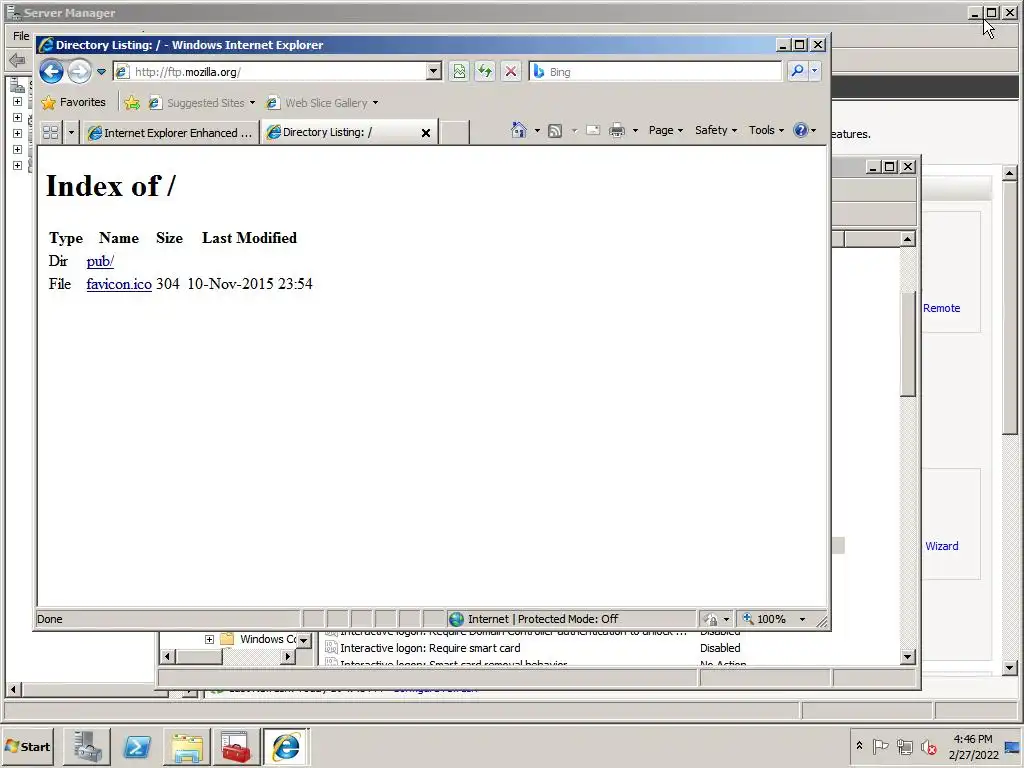Open search provider dropdown arrow
The width and height of the screenshot is (1024, 768).
pos(814,71)
